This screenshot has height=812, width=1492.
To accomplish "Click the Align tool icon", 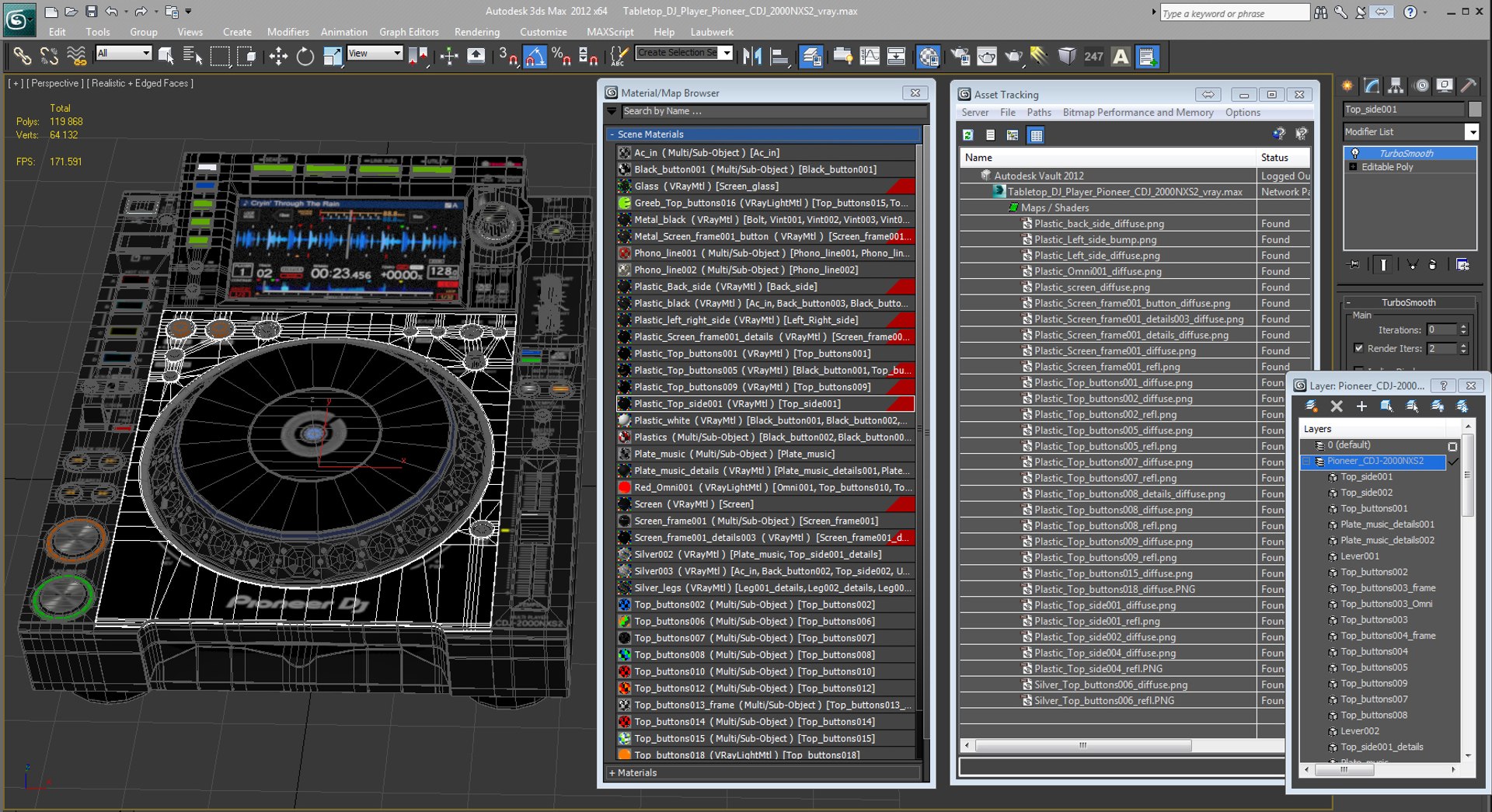I will click(779, 56).
